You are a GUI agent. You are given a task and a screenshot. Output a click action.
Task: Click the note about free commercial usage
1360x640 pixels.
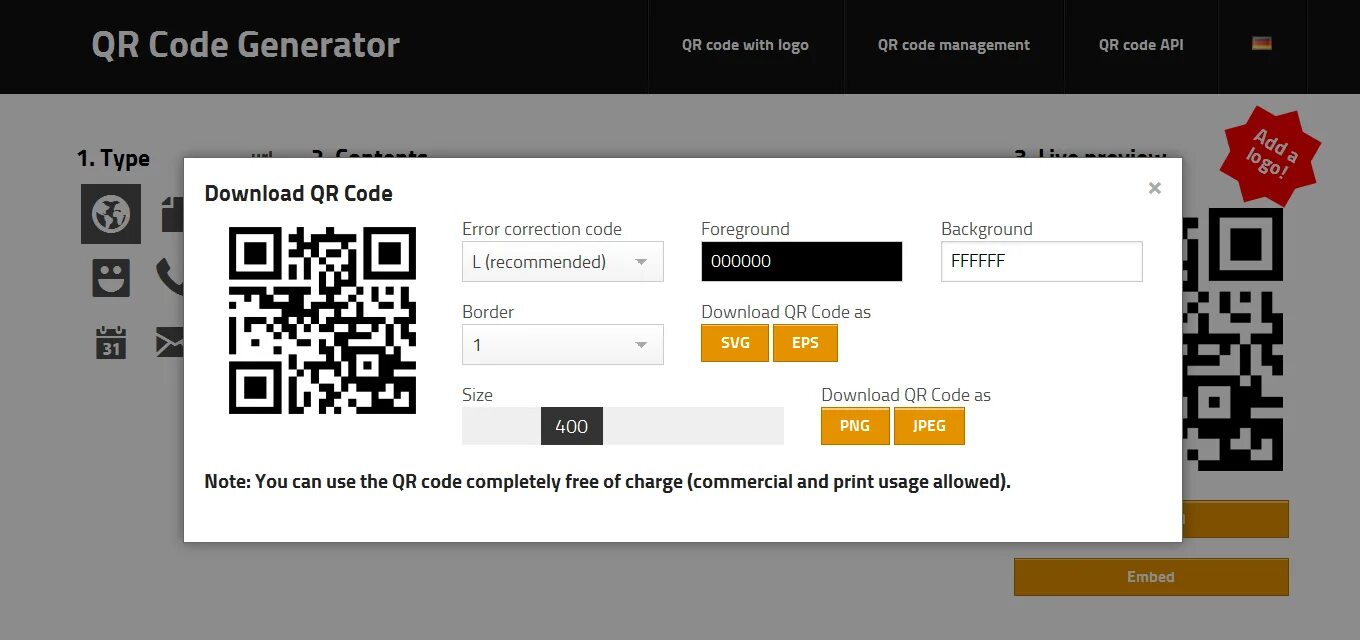[x=608, y=482]
